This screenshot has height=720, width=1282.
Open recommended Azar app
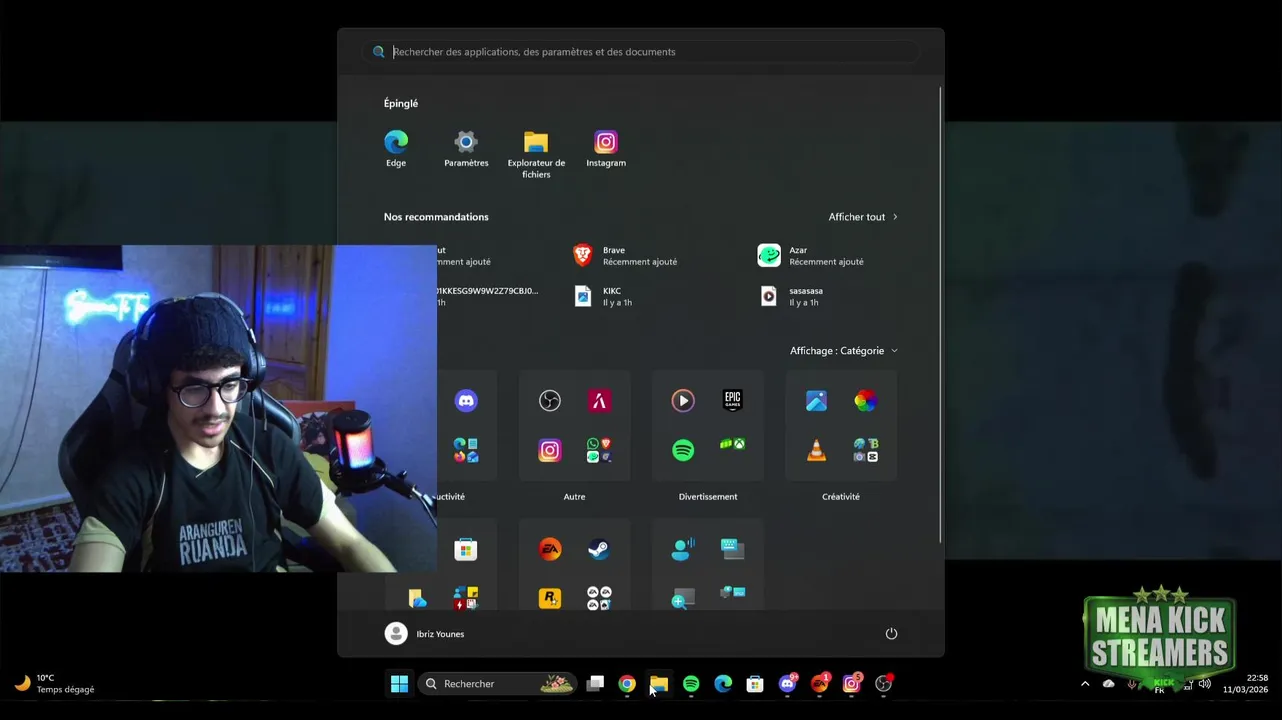tap(810, 256)
